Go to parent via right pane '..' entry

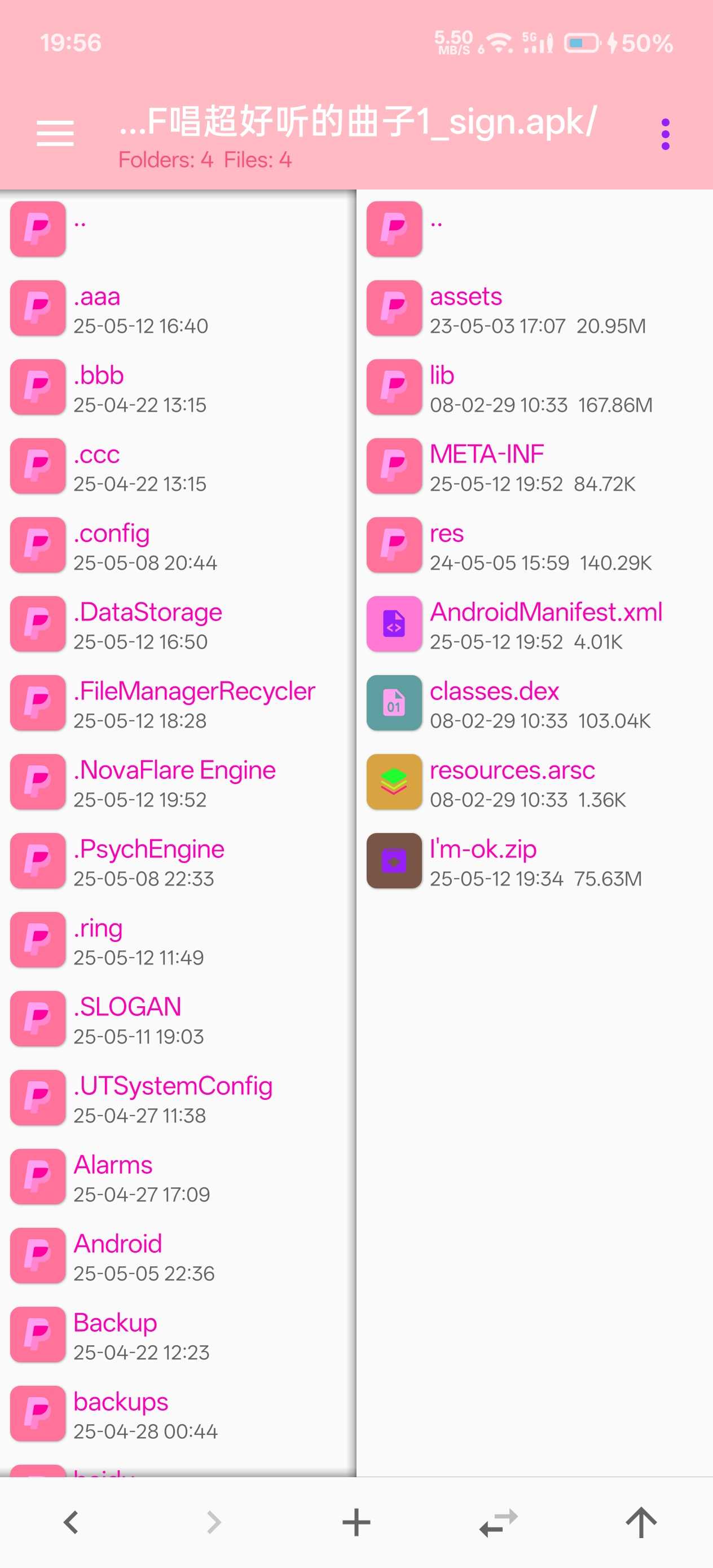point(535,229)
